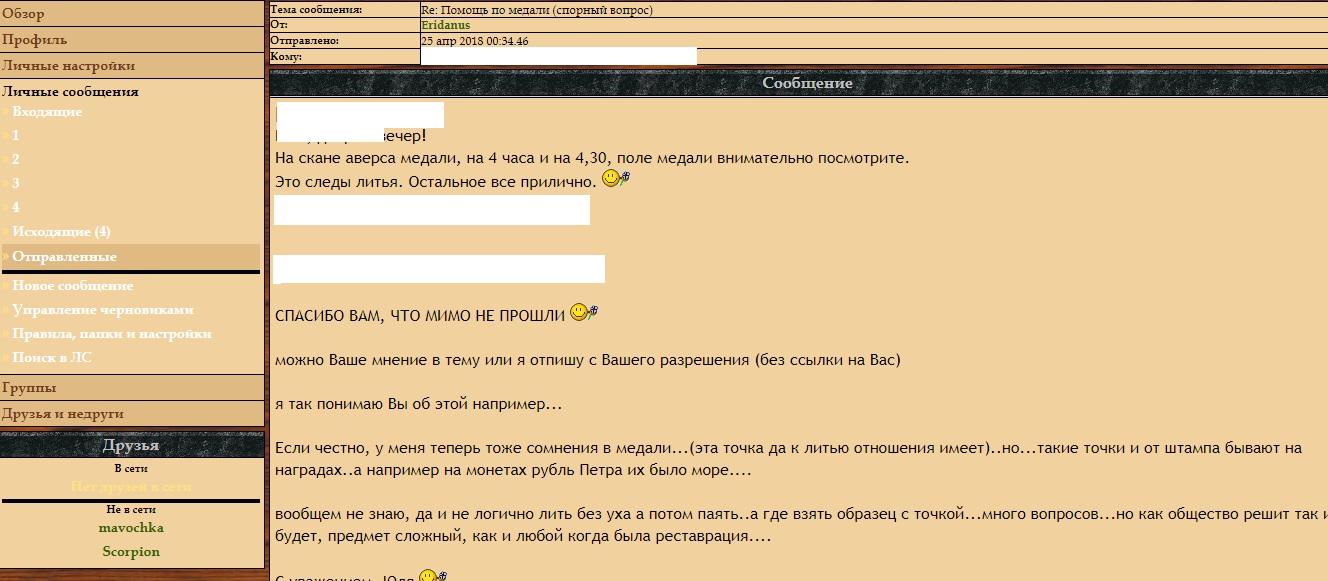This screenshot has height=581, width=1328.
Task: Open Исходящие (4) outbox folder
Action: click(61, 232)
